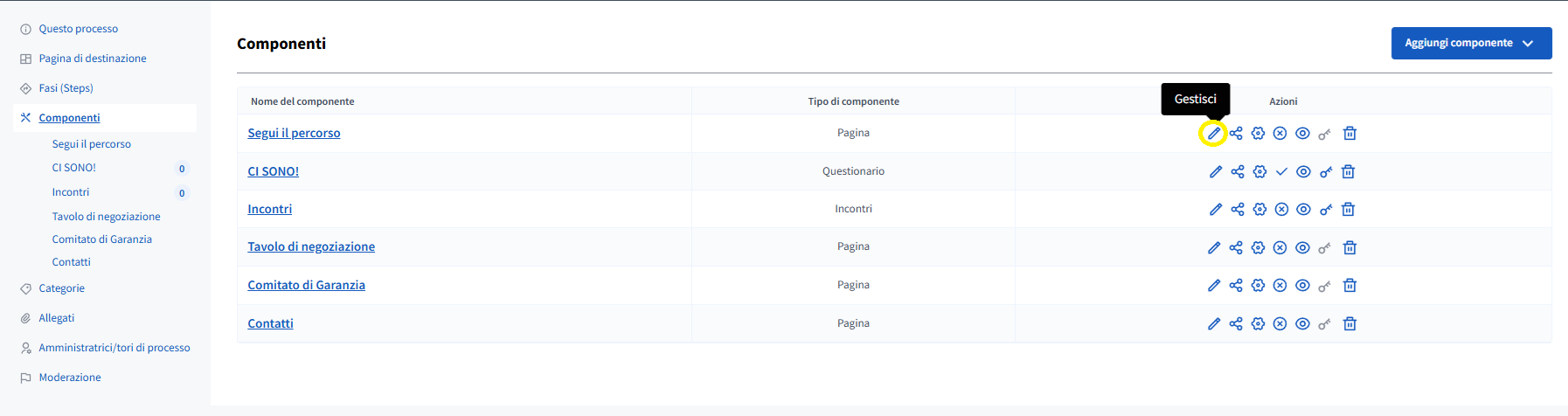Click the share icon in Segui il percorso row
The height and width of the screenshot is (416, 1568).
[x=1236, y=134]
